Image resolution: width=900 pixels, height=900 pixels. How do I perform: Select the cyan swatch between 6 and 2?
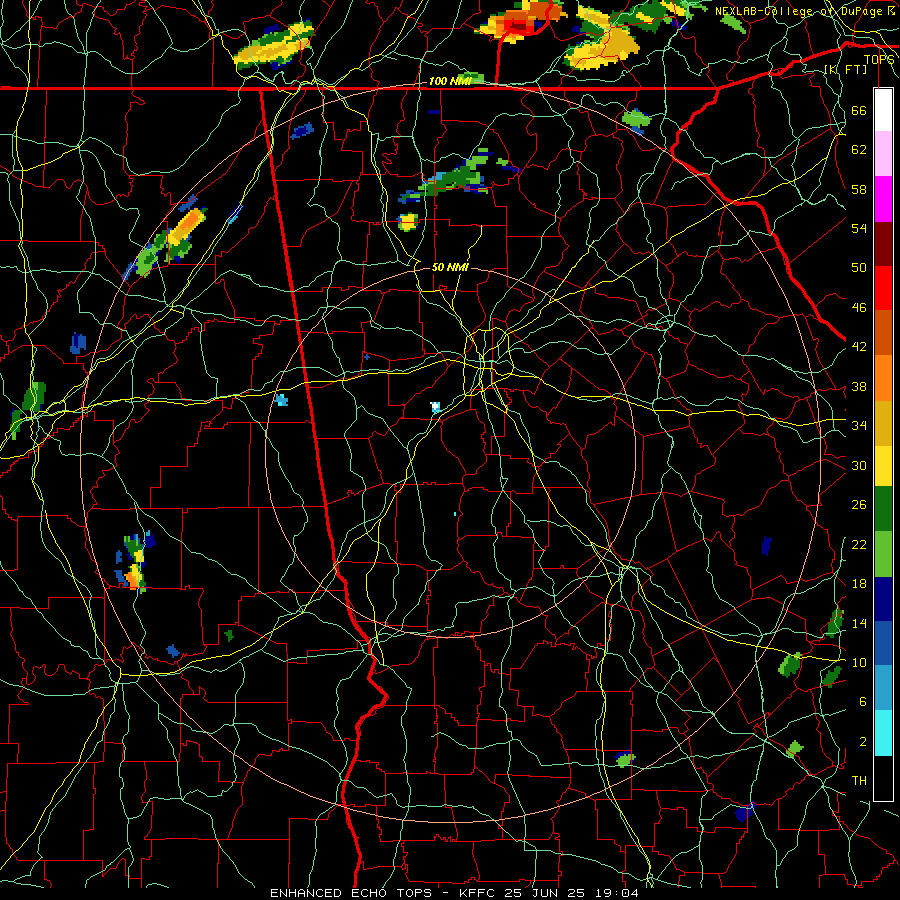point(883,733)
